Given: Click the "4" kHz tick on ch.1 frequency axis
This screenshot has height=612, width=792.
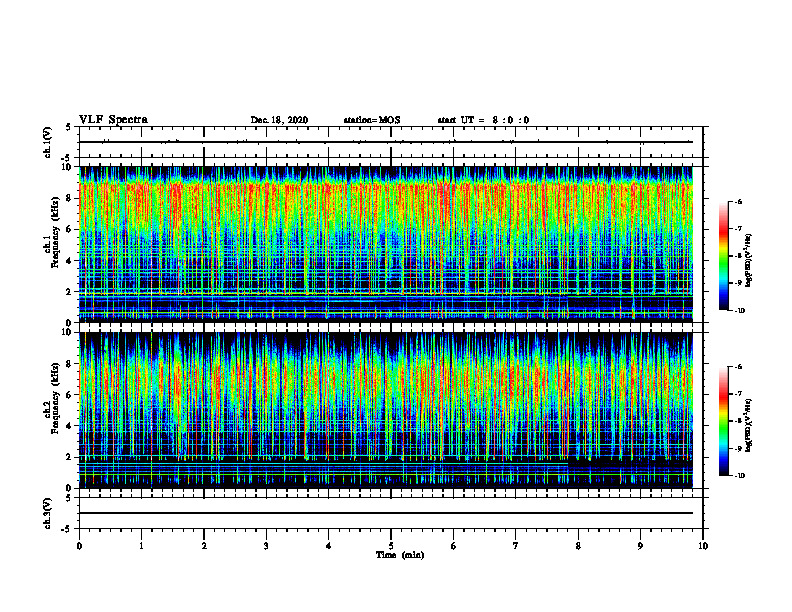Looking at the screenshot, I should pos(71,261).
